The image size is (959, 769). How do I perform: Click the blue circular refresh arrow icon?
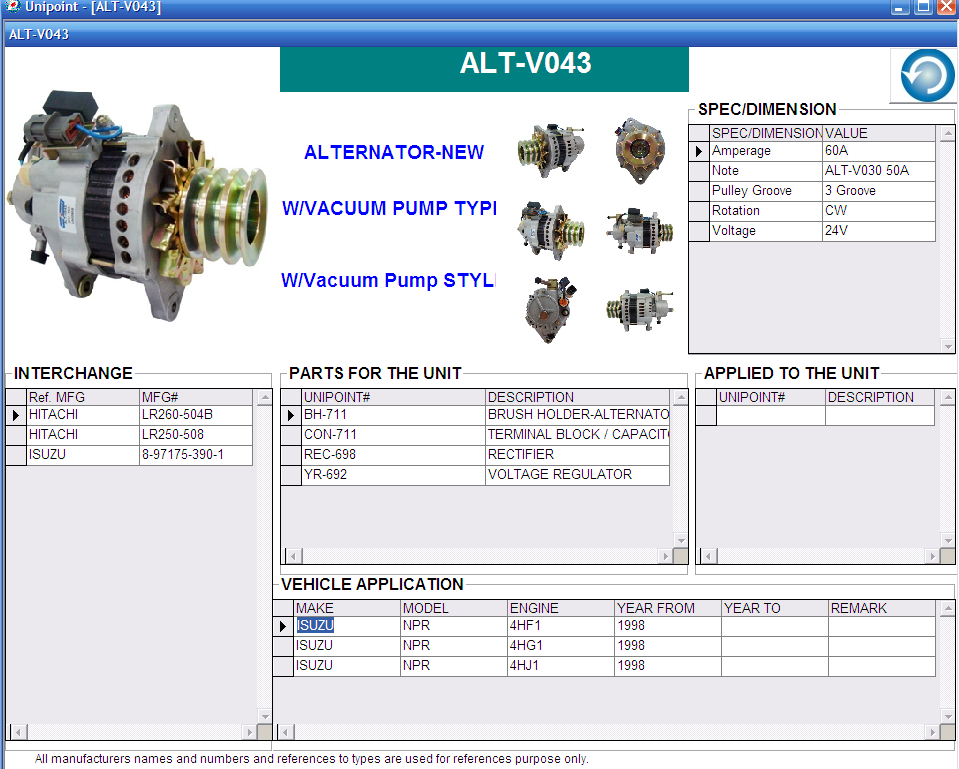click(922, 76)
